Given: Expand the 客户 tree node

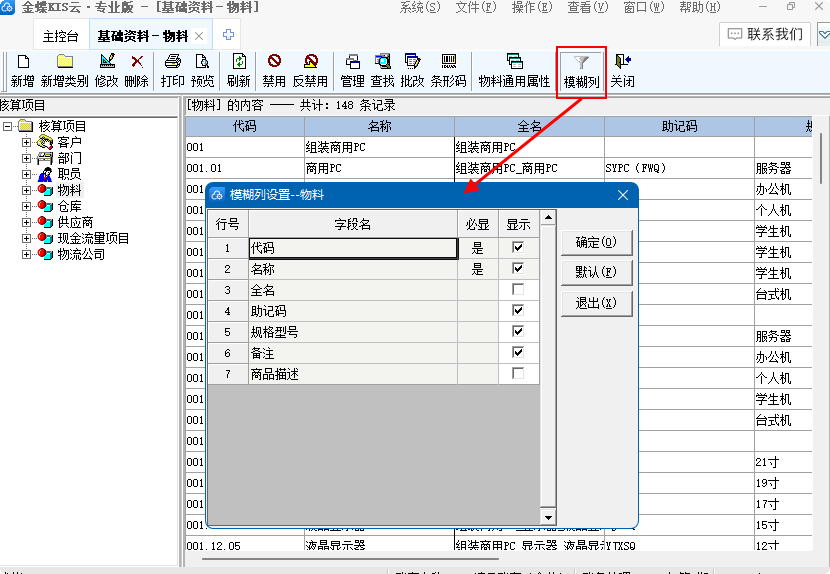Looking at the screenshot, I should 26,142.
